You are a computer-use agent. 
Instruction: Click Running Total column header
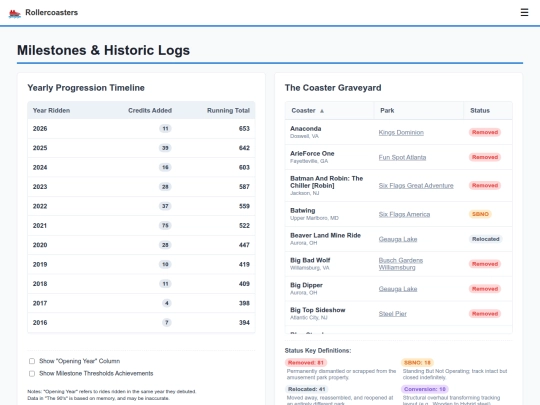[x=228, y=111]
